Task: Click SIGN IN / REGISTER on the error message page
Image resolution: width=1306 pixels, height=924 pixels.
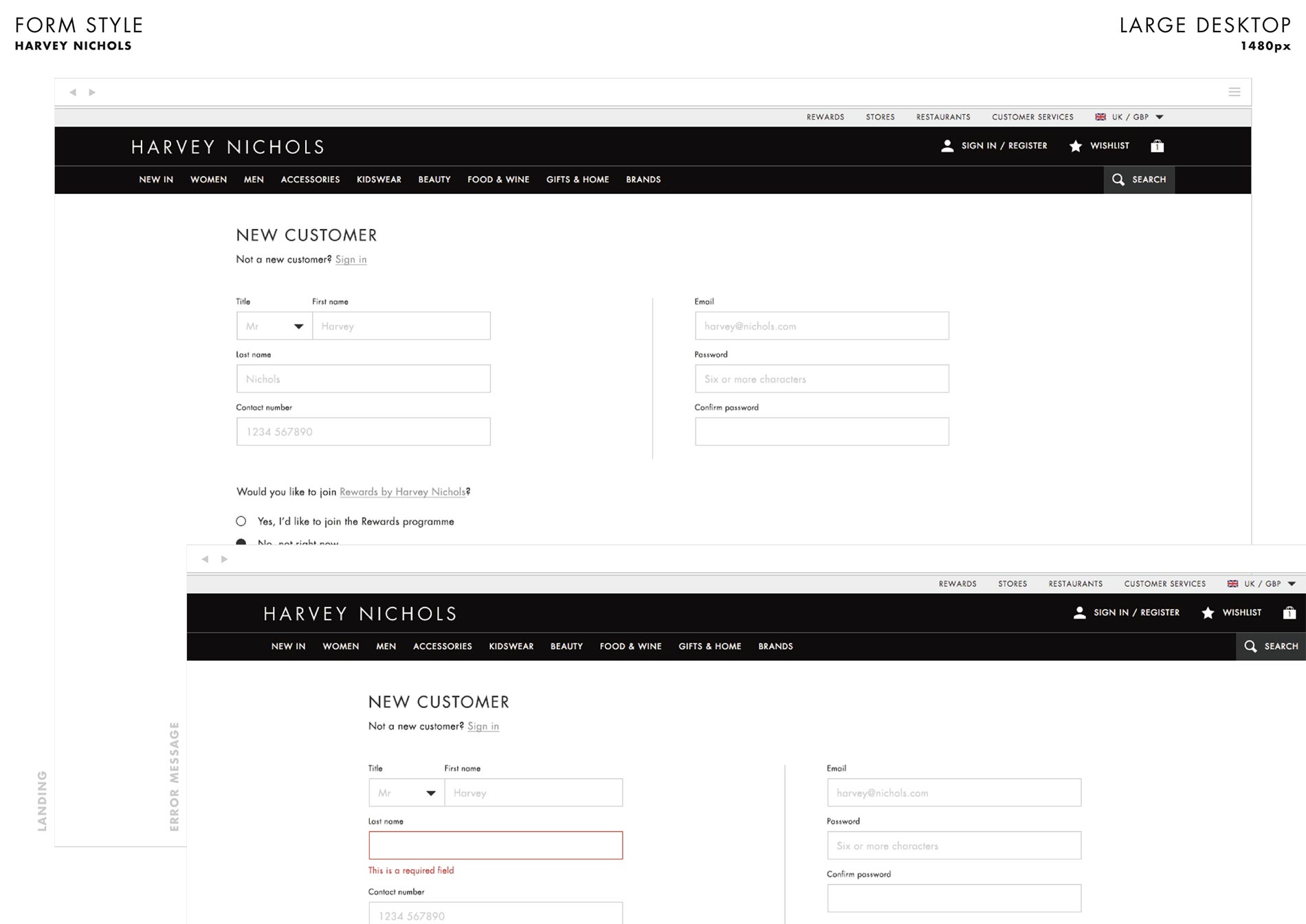Action: click(1136, 613)
